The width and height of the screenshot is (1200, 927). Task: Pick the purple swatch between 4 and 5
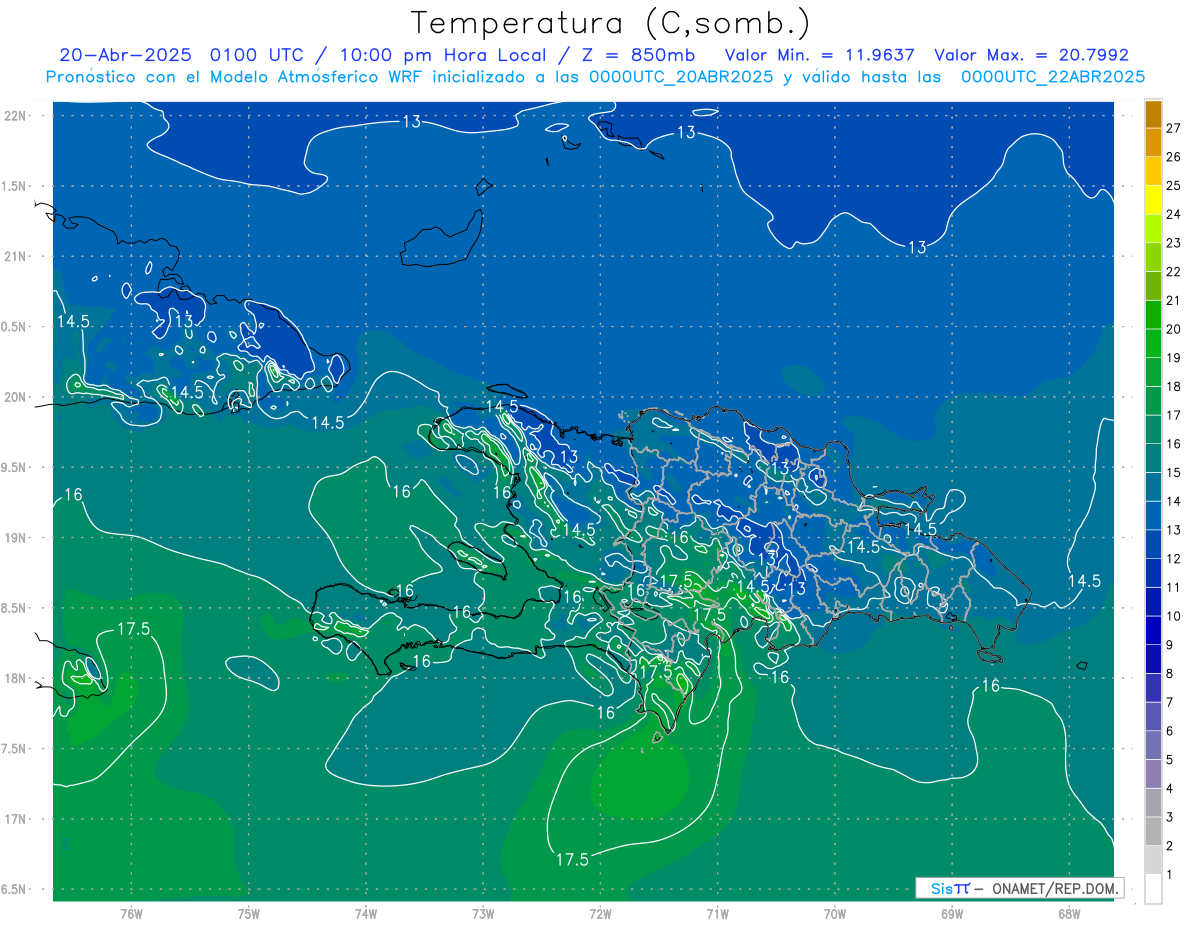(1153, 774)
